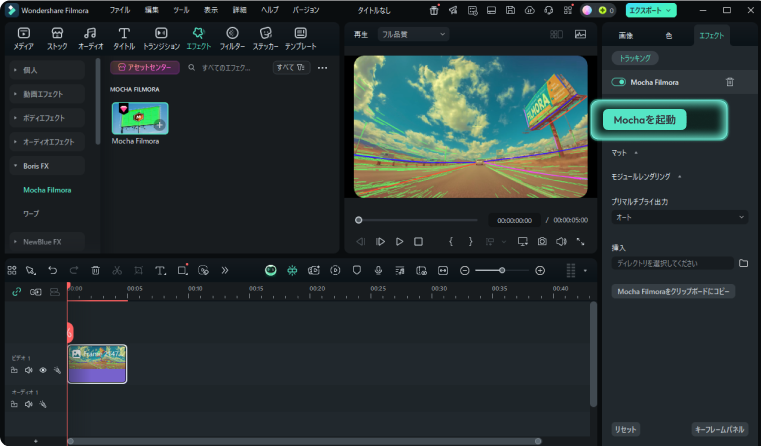Click the リセット reset button
This screenshot has width=768, height=447.
[x=625, y=430]
